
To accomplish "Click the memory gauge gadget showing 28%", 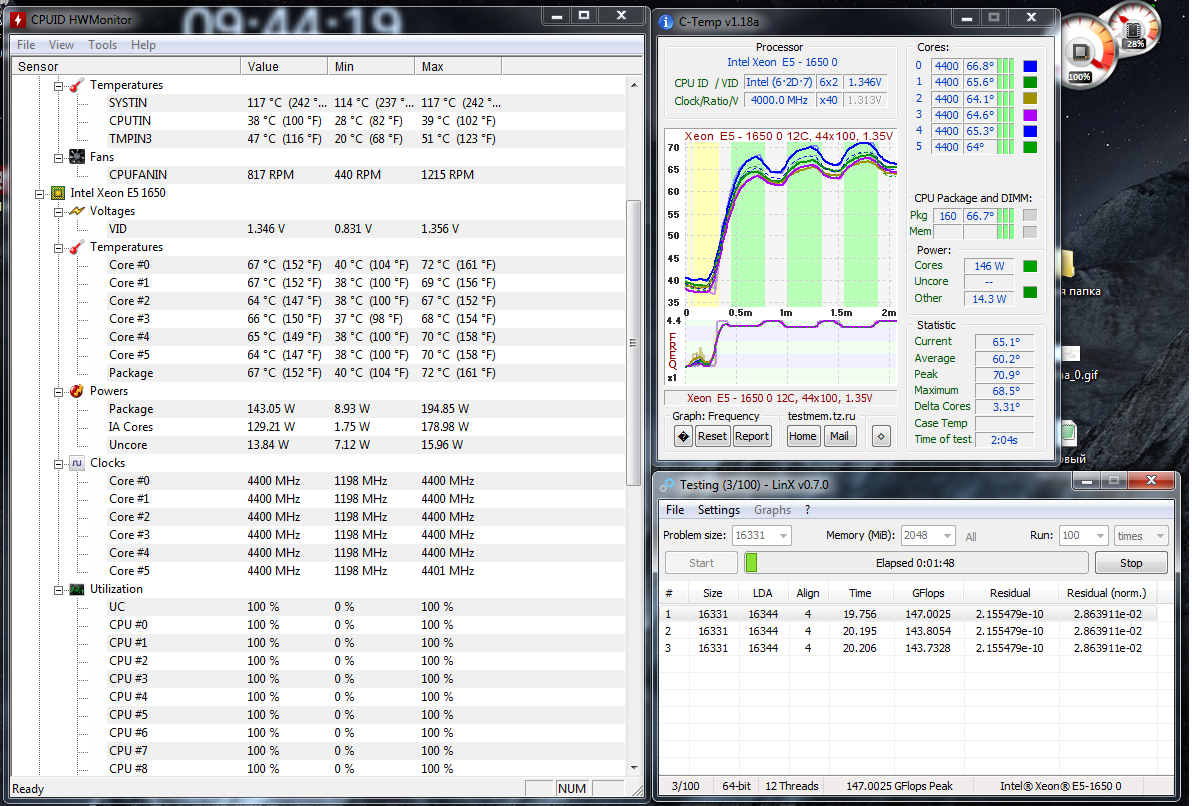I will [1134, 29].
